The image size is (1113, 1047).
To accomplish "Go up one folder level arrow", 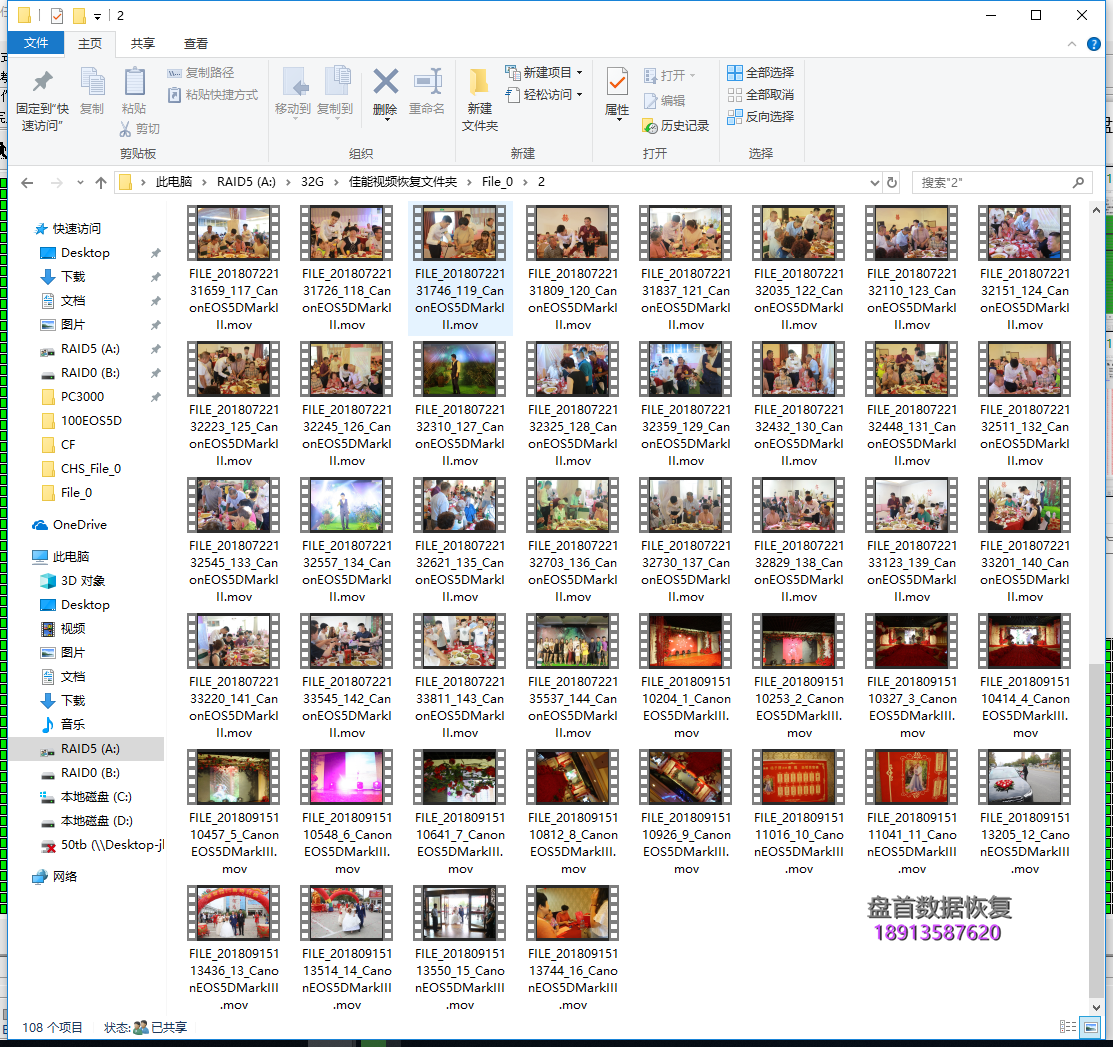I will pos(101,182).
